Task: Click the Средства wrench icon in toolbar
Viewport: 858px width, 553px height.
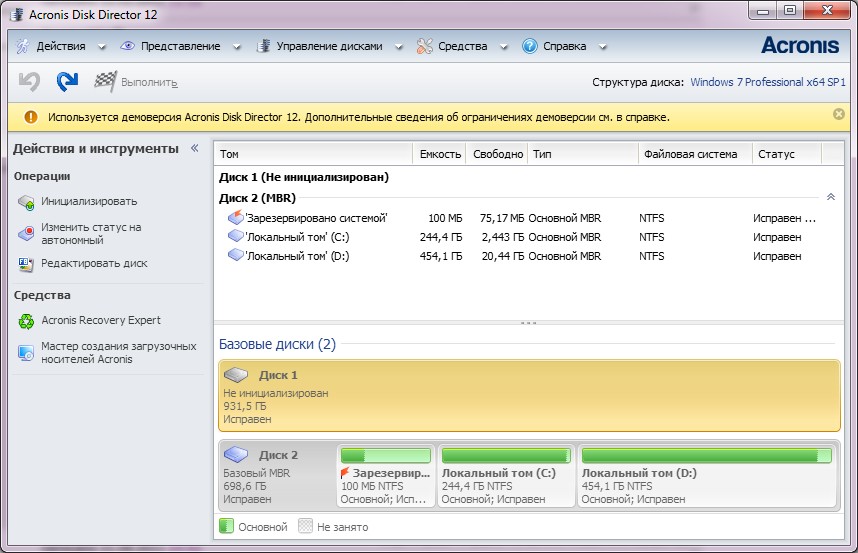Action: [424, 46]
